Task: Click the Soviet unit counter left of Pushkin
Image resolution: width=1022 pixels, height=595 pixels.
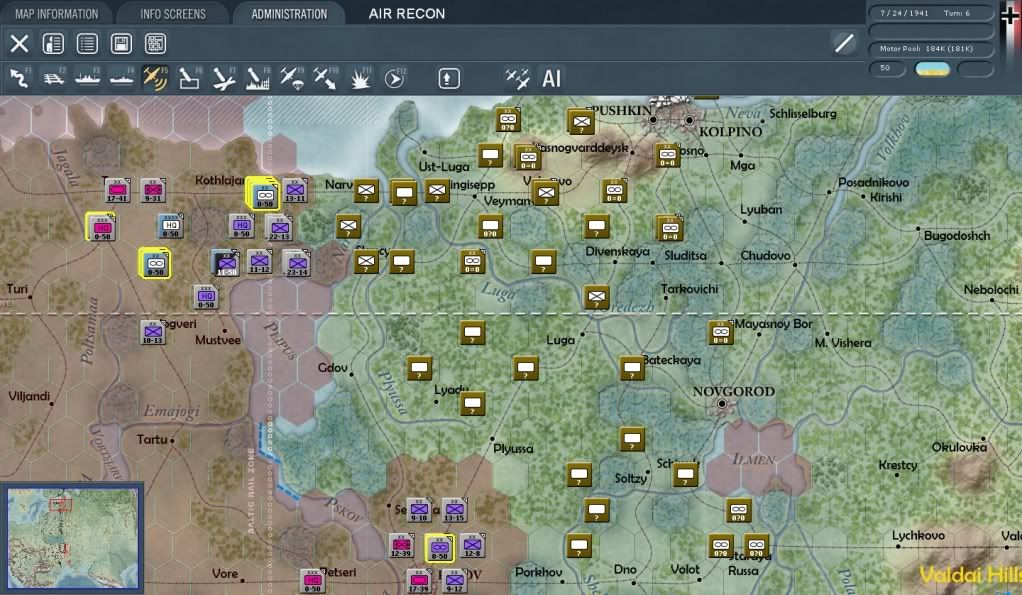Action: coord(581,121)
